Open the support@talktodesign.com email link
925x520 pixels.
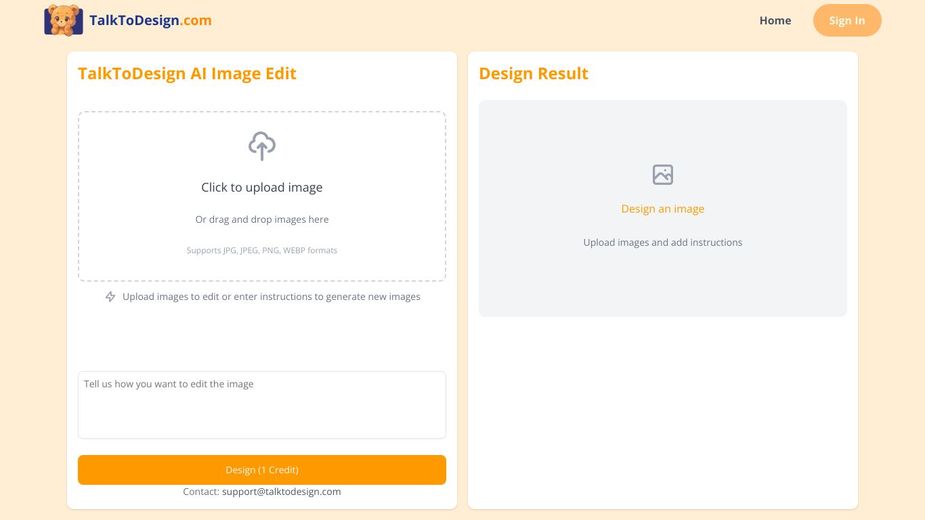tap(281, 492)
